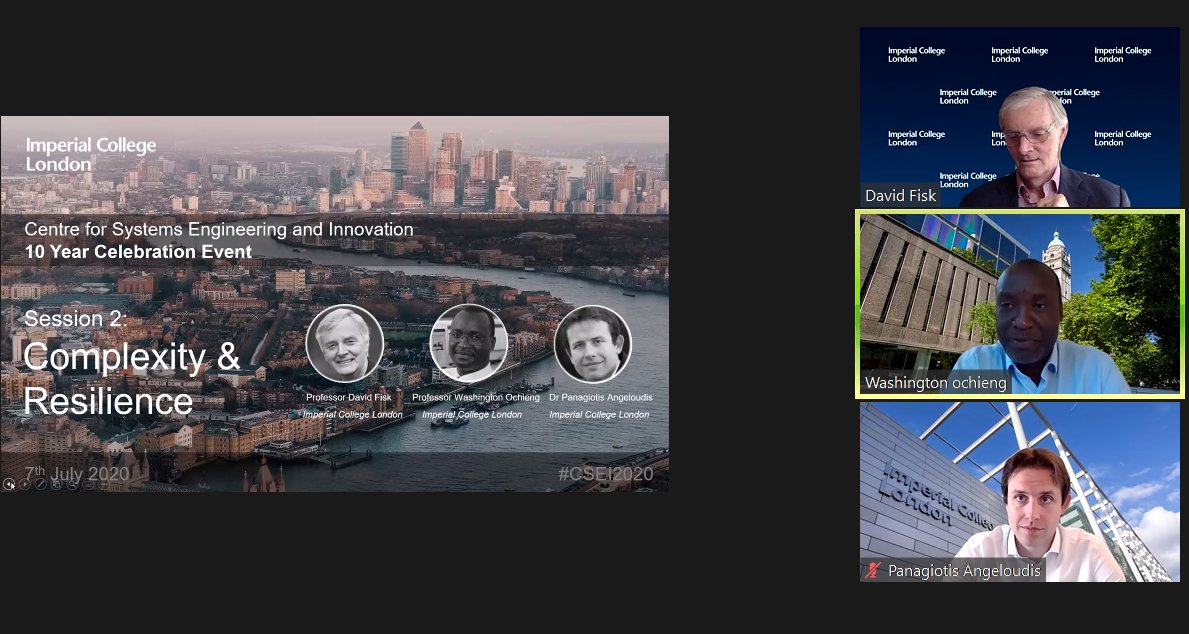Click the 'Professor David Fisk' caption on the slide
The image size is (1189, 634).
349,397
